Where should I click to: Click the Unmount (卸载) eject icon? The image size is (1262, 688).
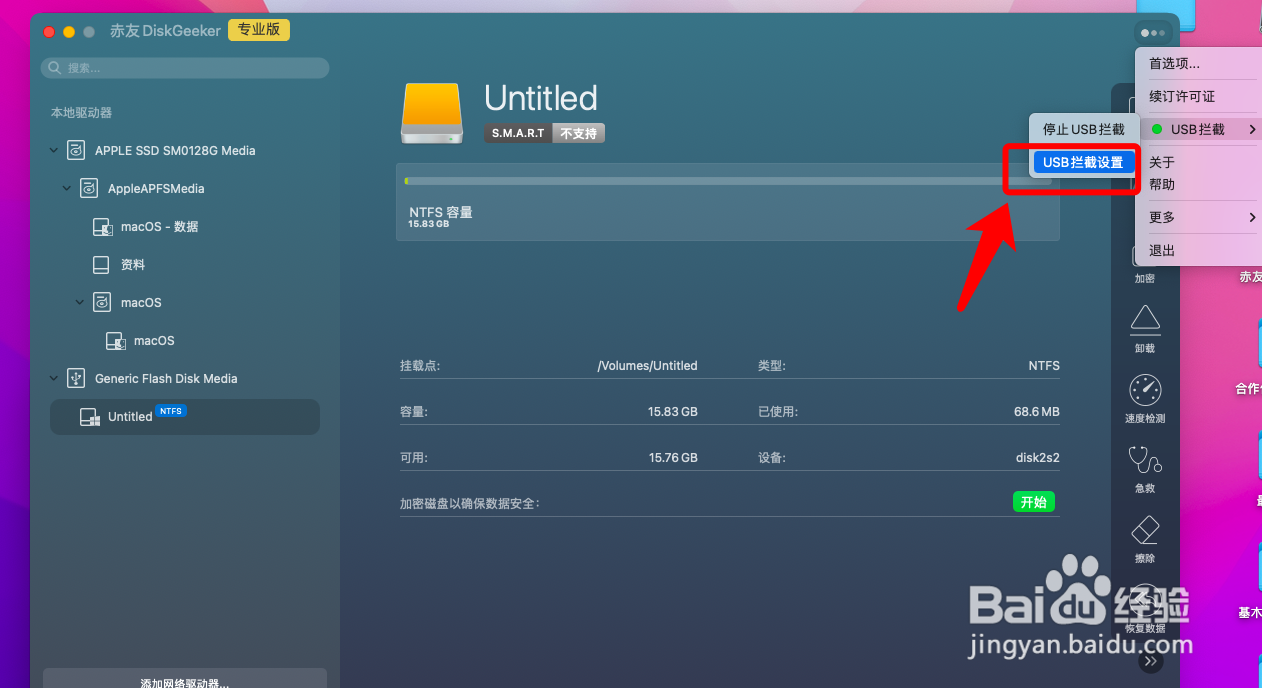[x=1145, y=319]
